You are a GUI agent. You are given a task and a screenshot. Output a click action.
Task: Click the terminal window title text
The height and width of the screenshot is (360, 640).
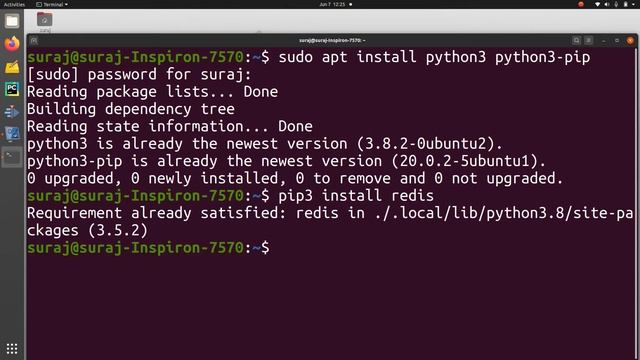[x=332, y=40]
